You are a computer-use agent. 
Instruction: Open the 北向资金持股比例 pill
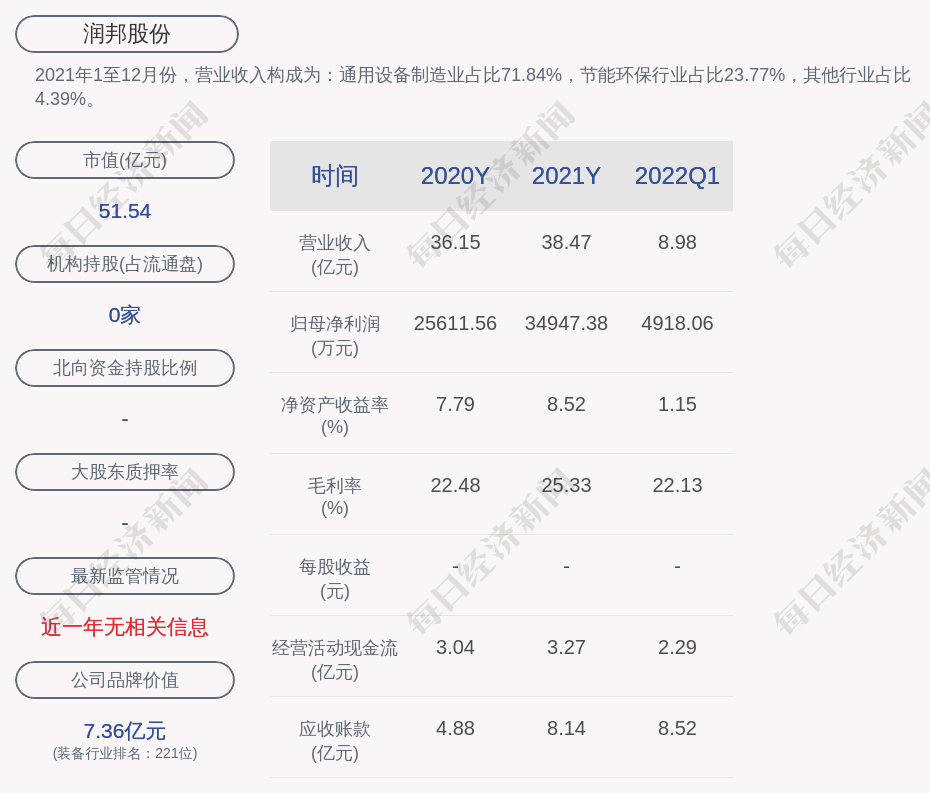pyautogui.click(x=125, y=368)
